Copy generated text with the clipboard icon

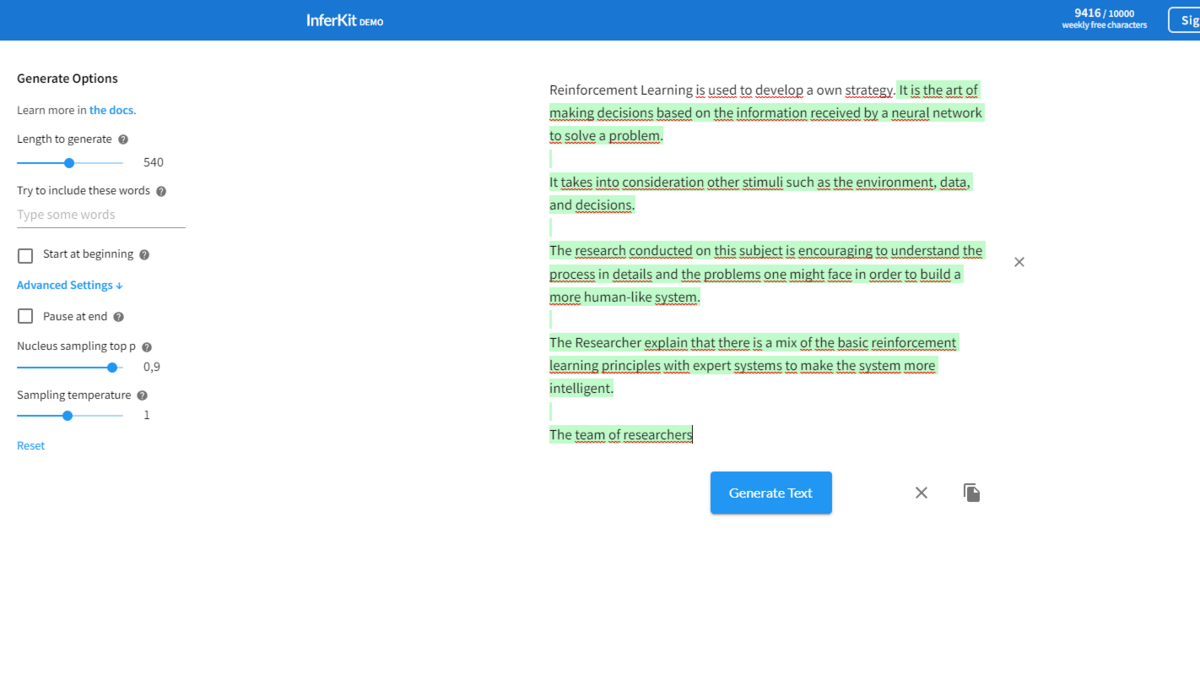[971, 493]
